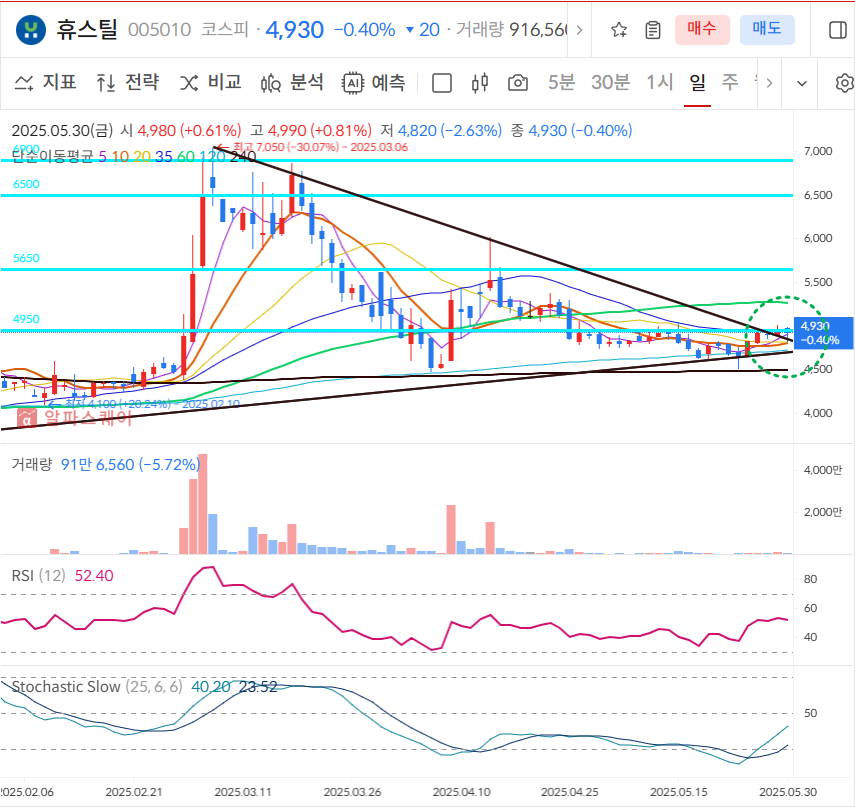Screen dimensions: 855x807
Task: Switch to 5분 timeframe
Action: (x=562, y=82)
